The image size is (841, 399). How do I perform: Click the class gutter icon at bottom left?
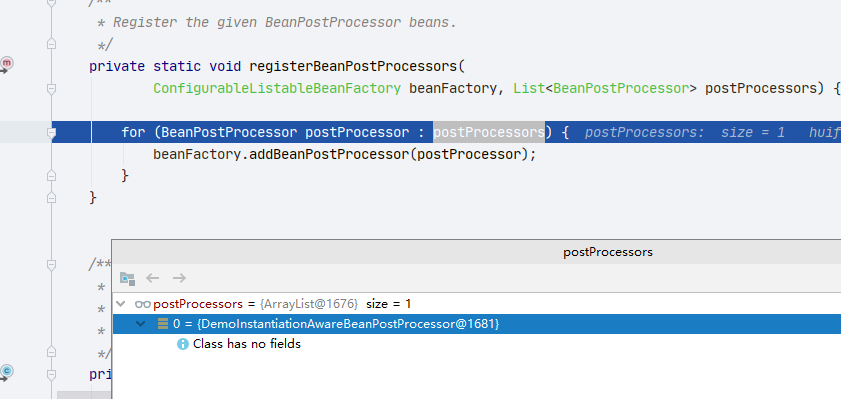[x=6, y=371]
